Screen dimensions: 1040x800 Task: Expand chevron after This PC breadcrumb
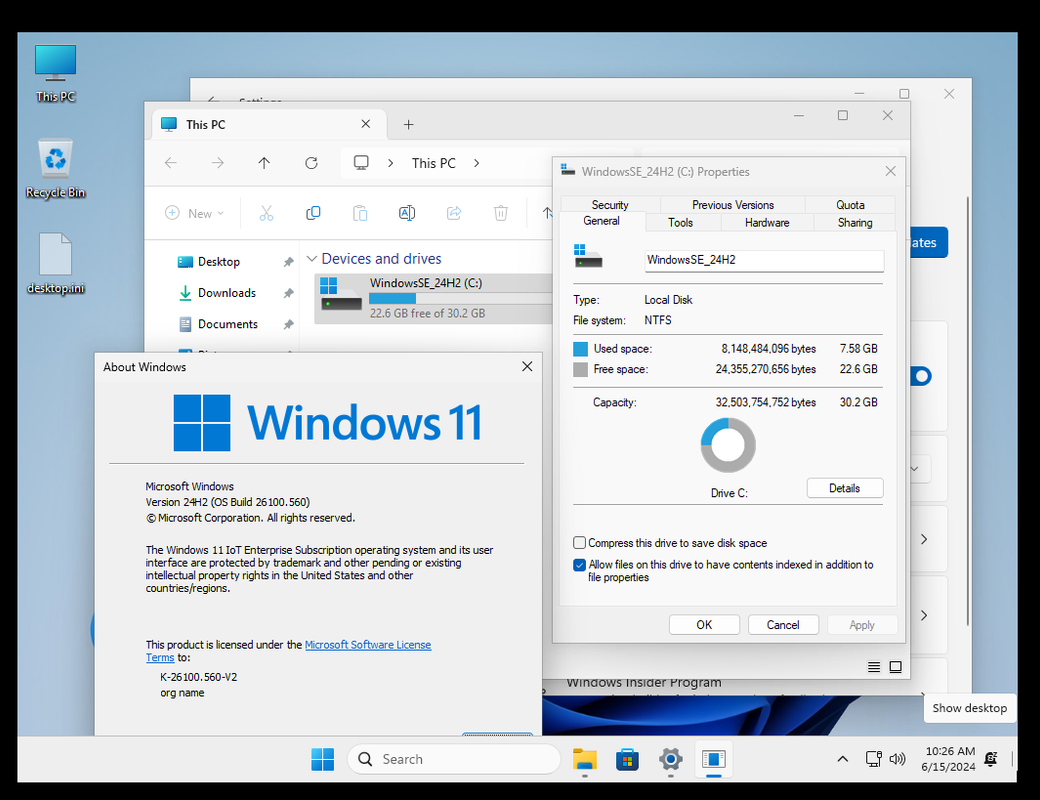(x=476, y=163)
